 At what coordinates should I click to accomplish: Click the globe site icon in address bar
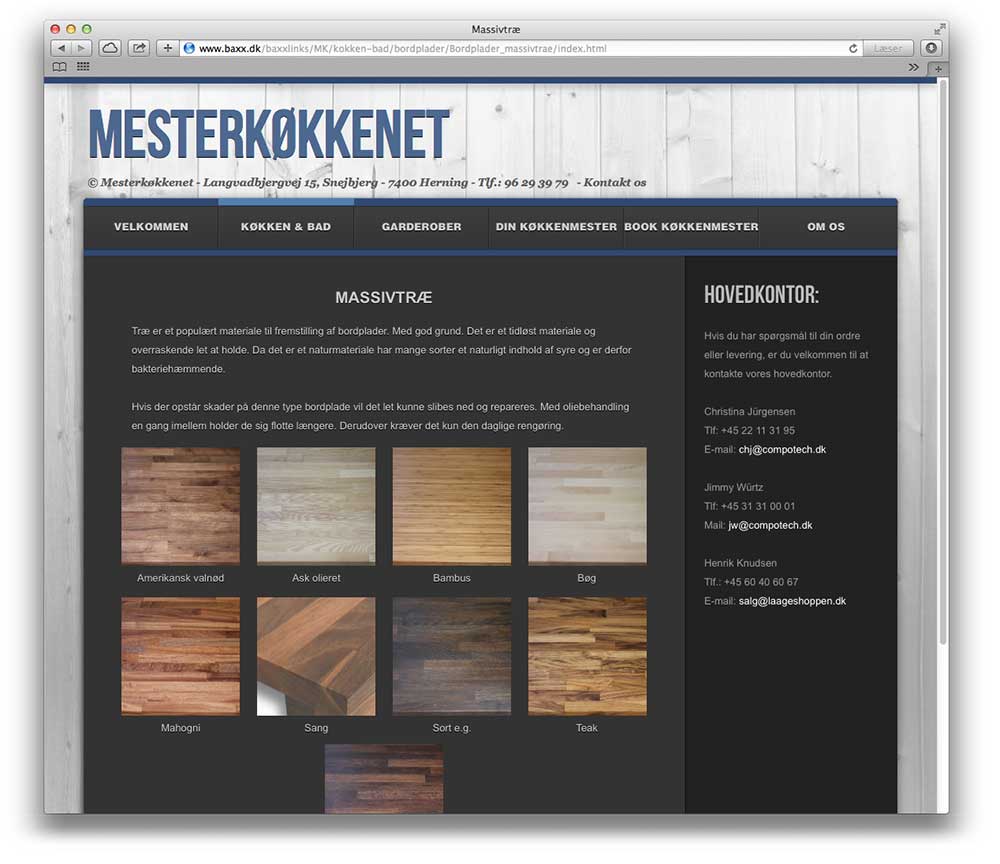pyautogui.click(x=189, y=48)
